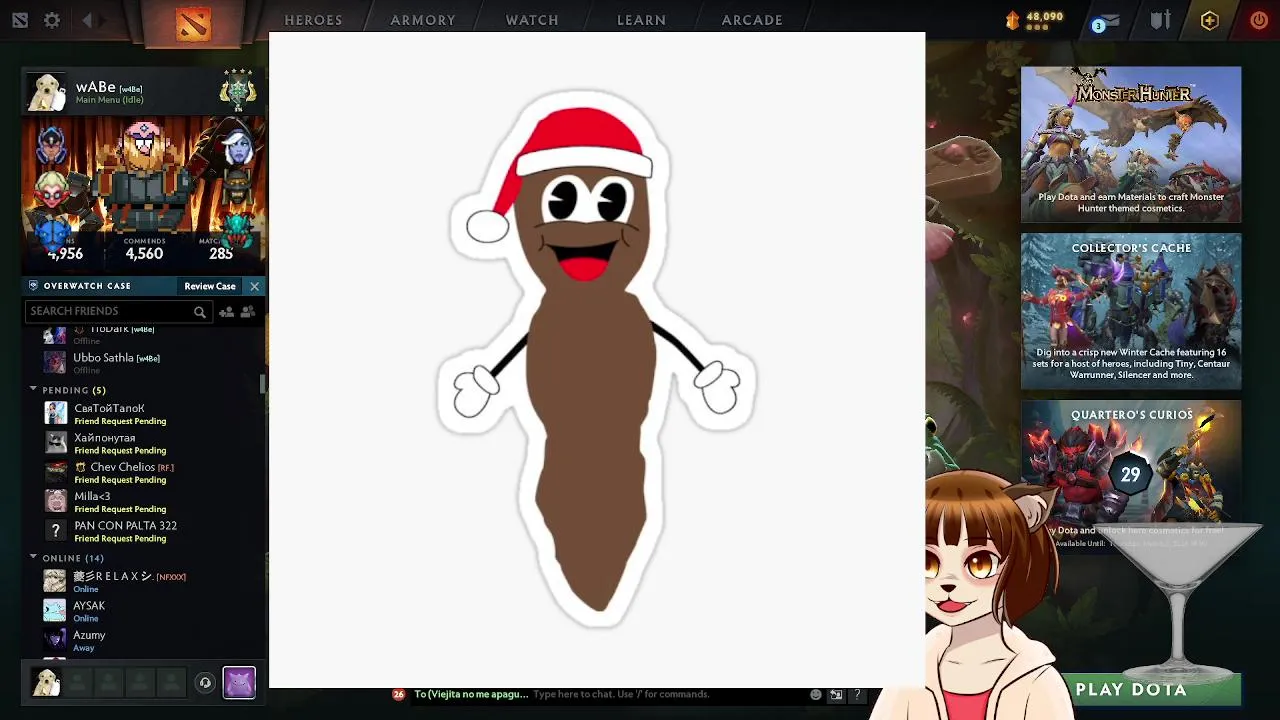This screenshot has width=1280, height=720.
Task: Click the party voice headset icon
Action: tap(205, 683)
